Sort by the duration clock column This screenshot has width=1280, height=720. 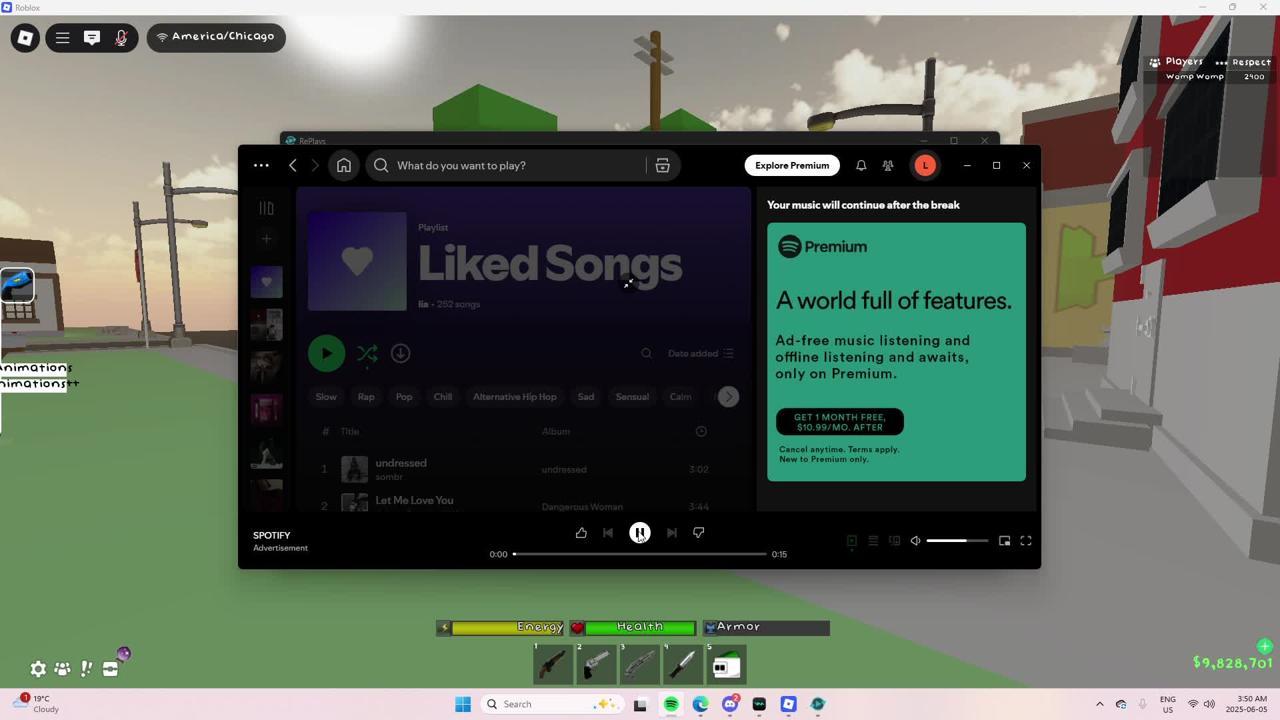pos(701,431)
